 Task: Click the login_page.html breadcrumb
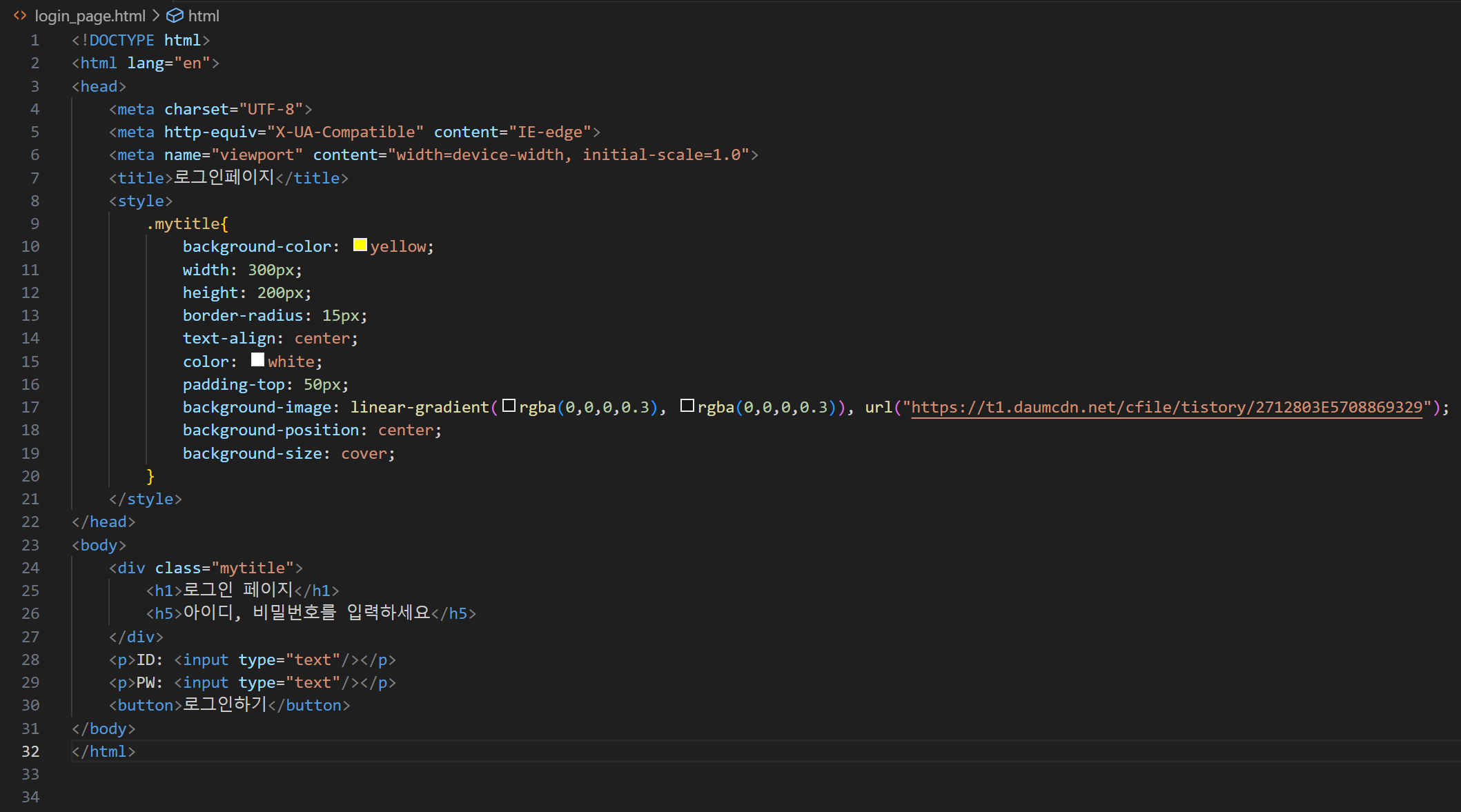point(90,16)
